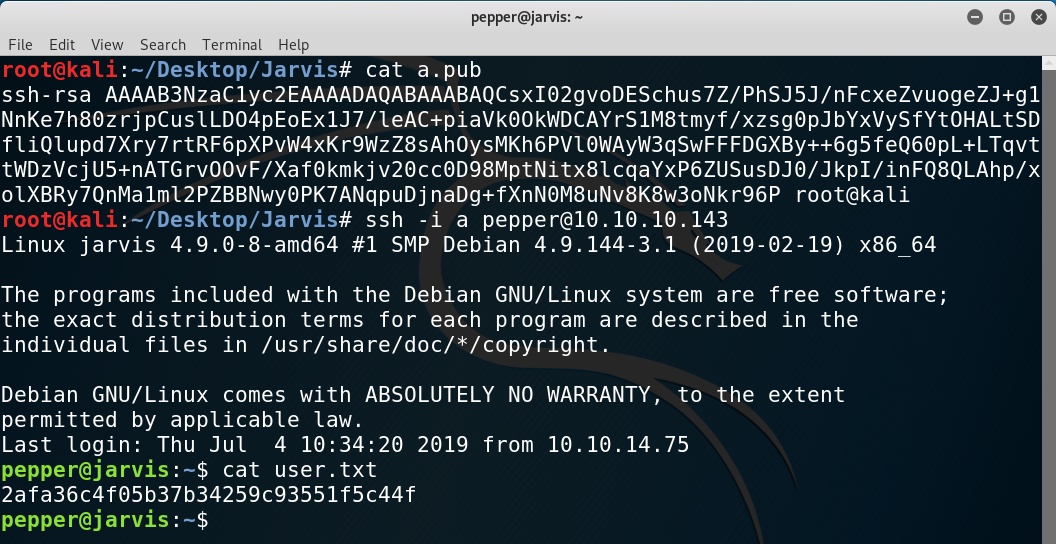
Task: Click the 'cat a.pub' command text
Action: (424, 70)
